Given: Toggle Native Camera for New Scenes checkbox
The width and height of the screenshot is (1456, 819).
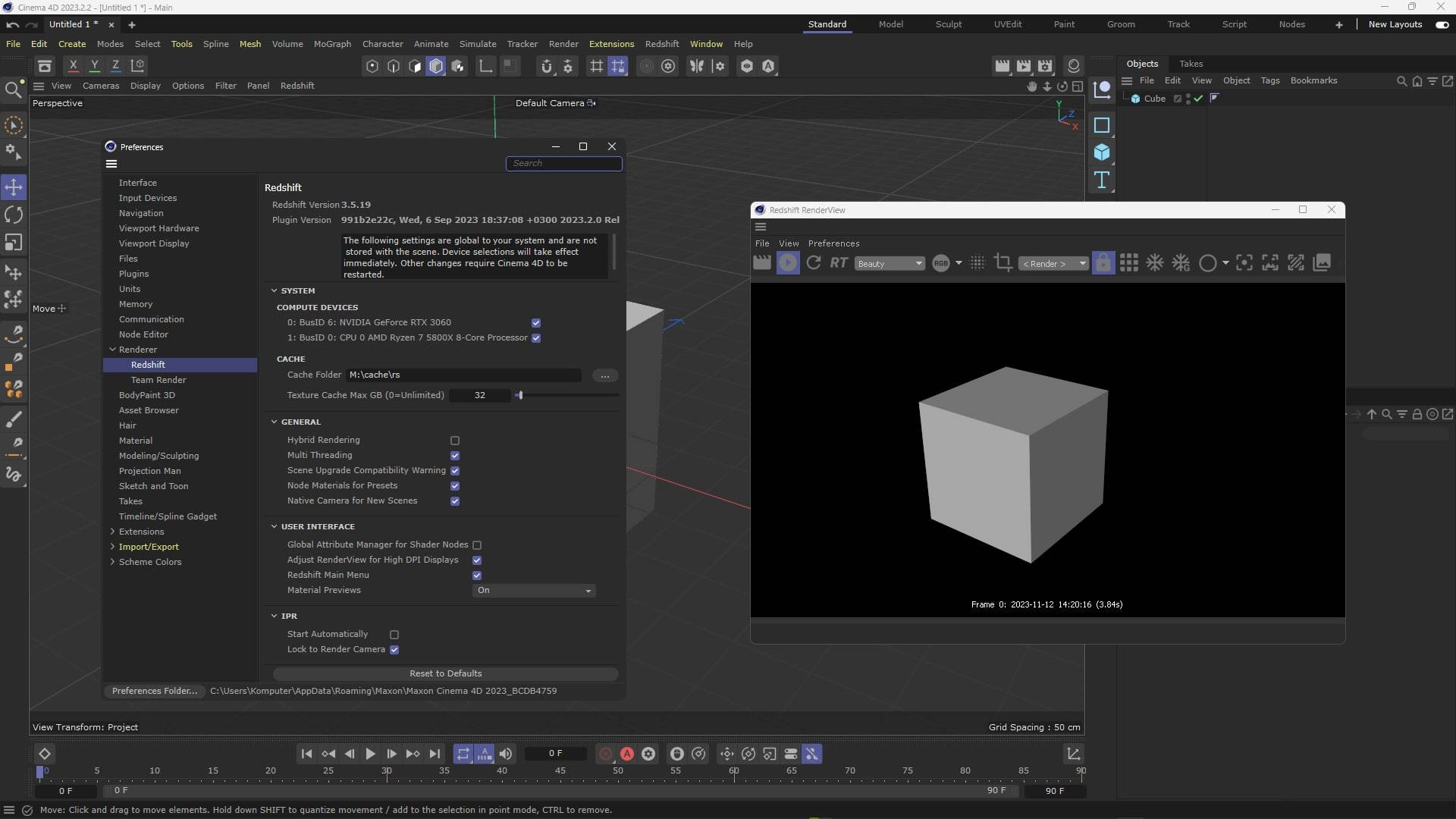Looking at the screenshot, I should coord(455,501).
